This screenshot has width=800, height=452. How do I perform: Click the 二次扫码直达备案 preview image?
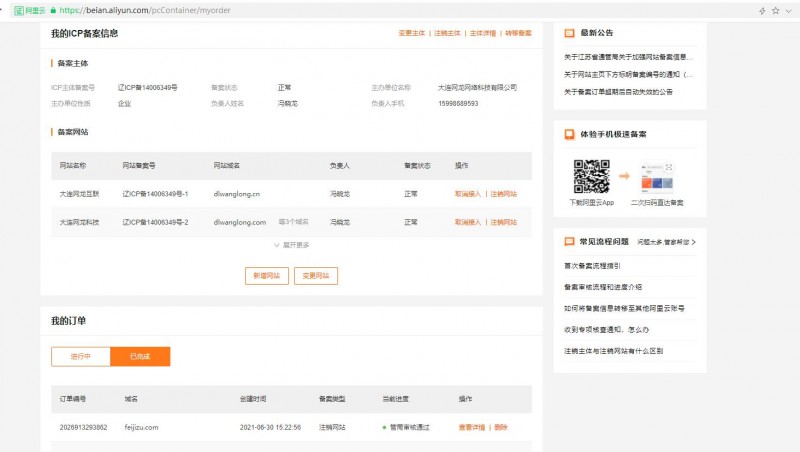pos(656,177)
